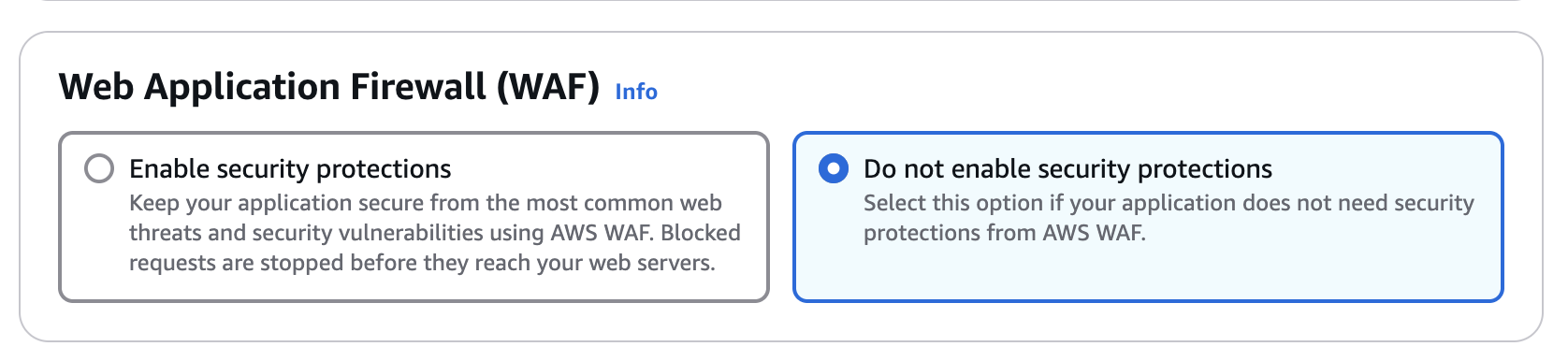
Task: Click the 'AWS WAF. Blocked' phrase in description
Action: (646, 233)
